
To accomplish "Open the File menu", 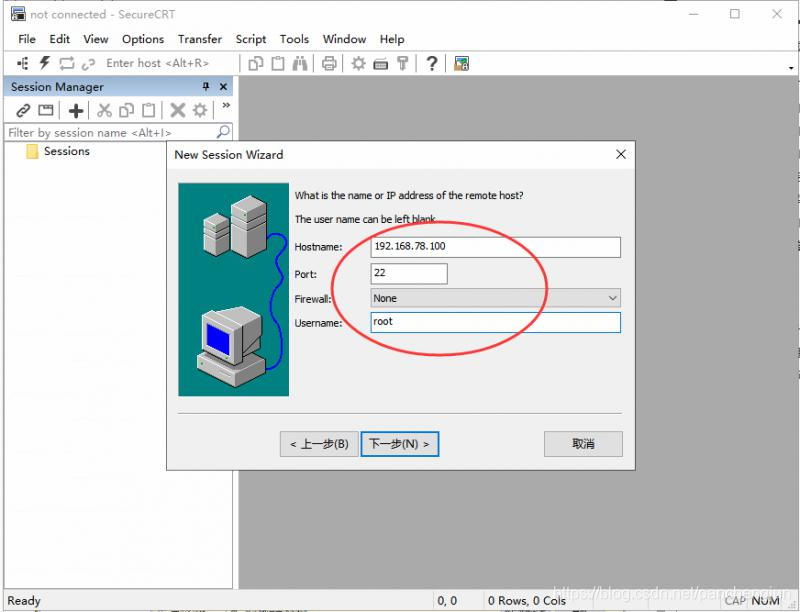I will click(27, 39).
